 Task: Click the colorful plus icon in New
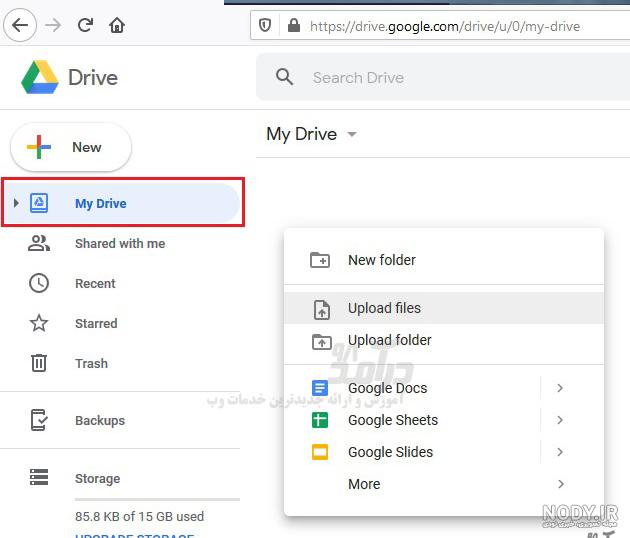click(x=39, y=147)
